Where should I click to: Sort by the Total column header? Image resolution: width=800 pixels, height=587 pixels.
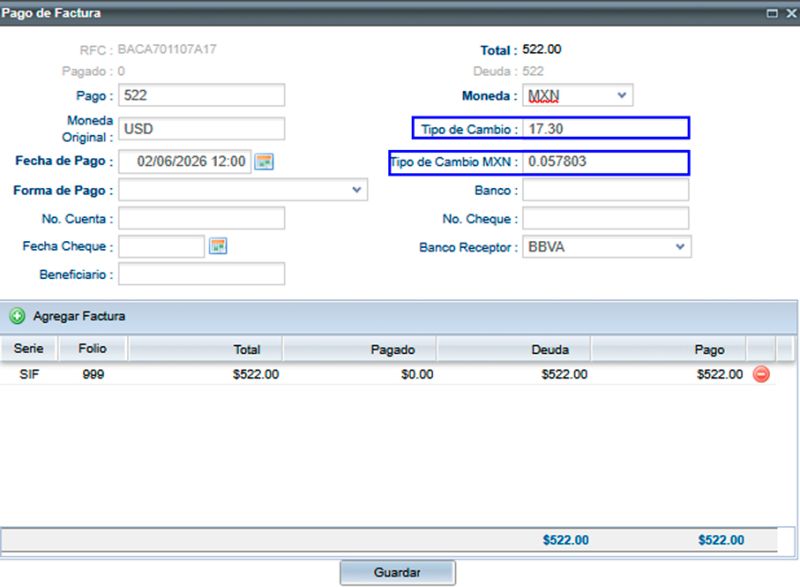[205, 349]
